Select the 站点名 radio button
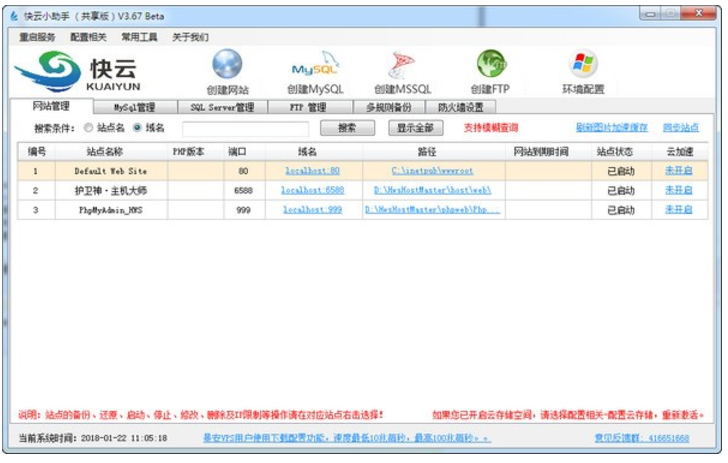 pyautogui.click(x=88, y=128)
